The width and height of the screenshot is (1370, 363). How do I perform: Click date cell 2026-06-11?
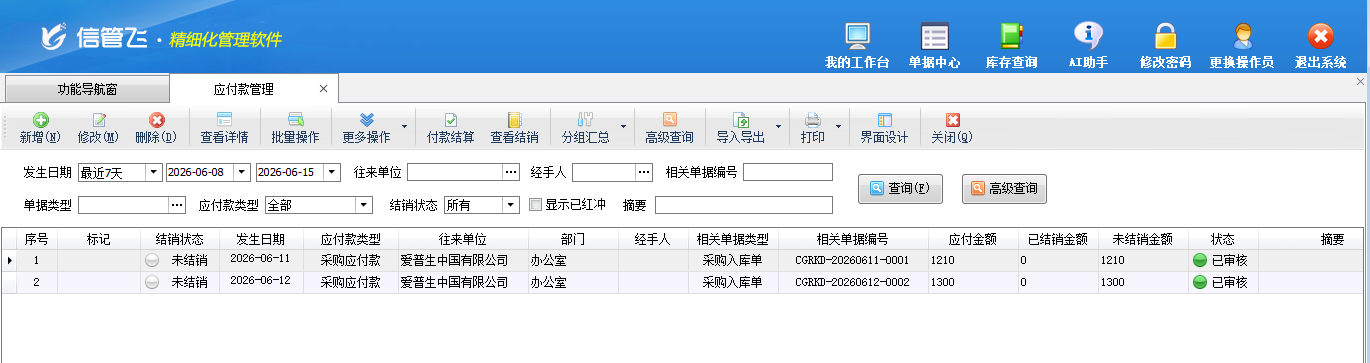260,259
